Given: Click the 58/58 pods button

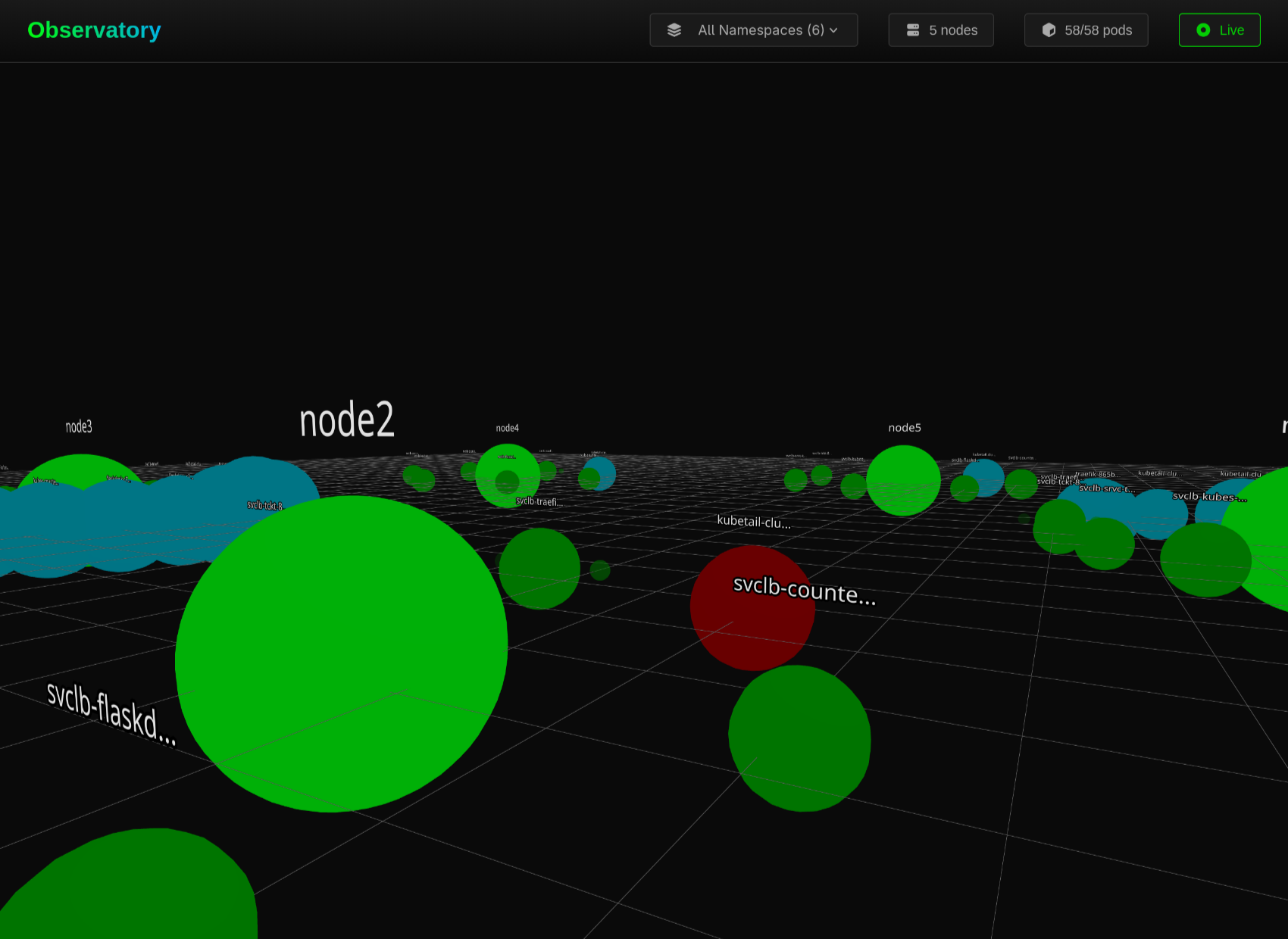Looking at the screenshot, I should tap(1086, 30).
